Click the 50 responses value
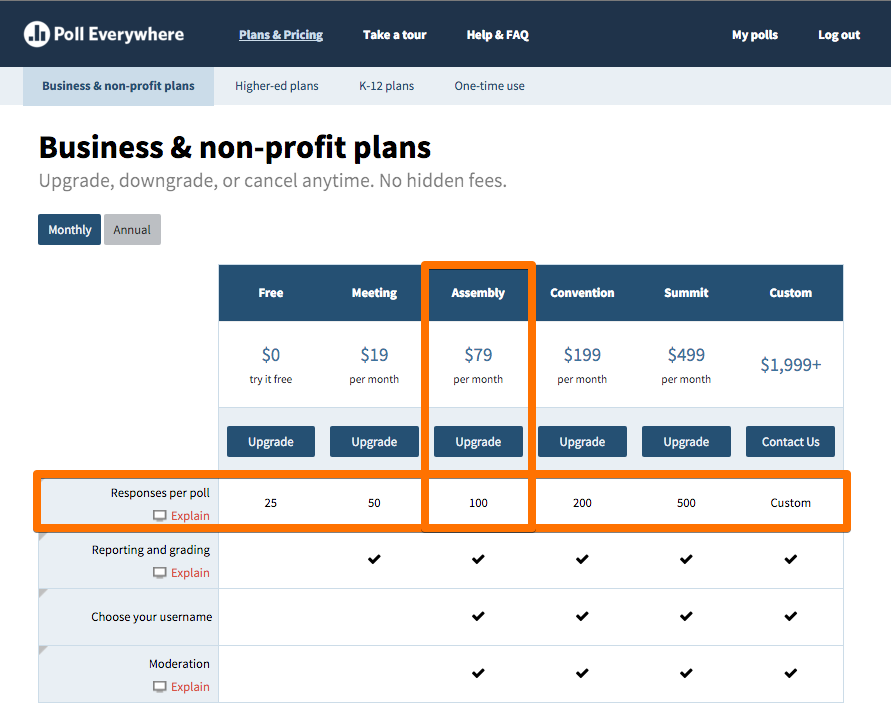The image size is (891, 703). click(x=374, y=503)
